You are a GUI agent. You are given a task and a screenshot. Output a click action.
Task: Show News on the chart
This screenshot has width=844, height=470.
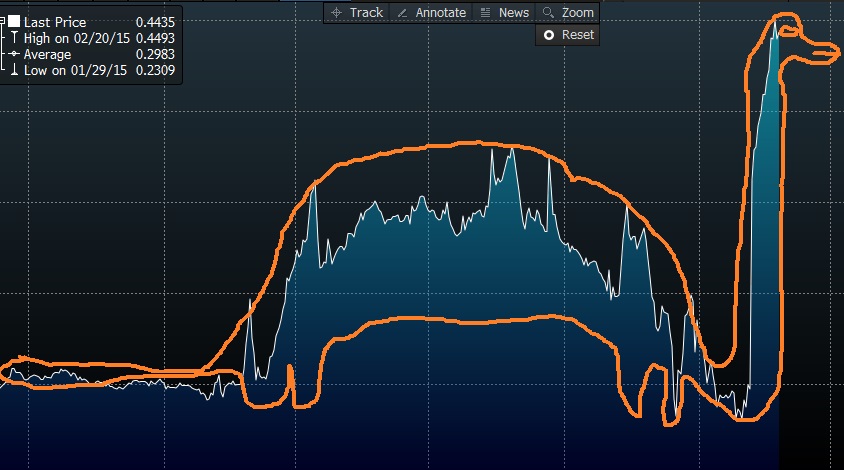[x=504, y=12]
